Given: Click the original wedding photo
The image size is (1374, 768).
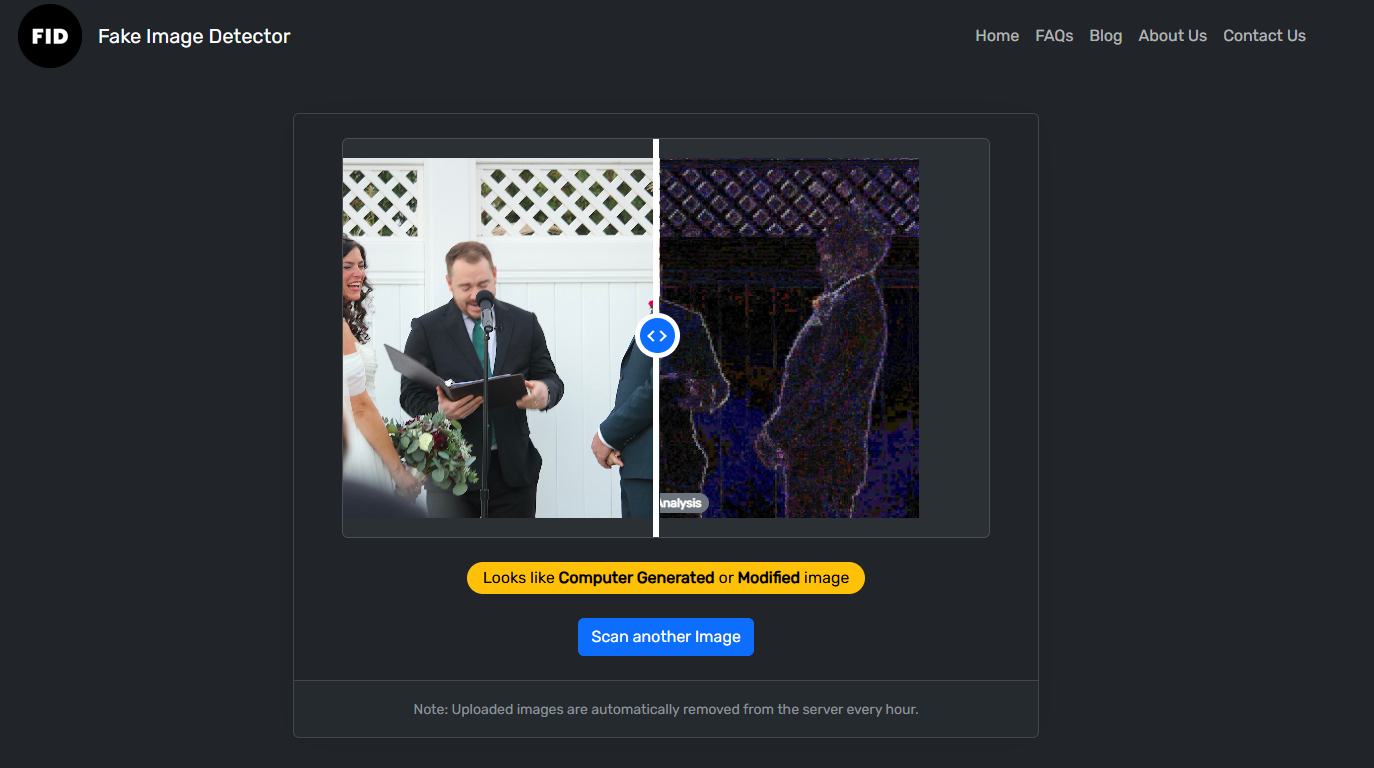Looking at the screenshot, I should point(498,338).
